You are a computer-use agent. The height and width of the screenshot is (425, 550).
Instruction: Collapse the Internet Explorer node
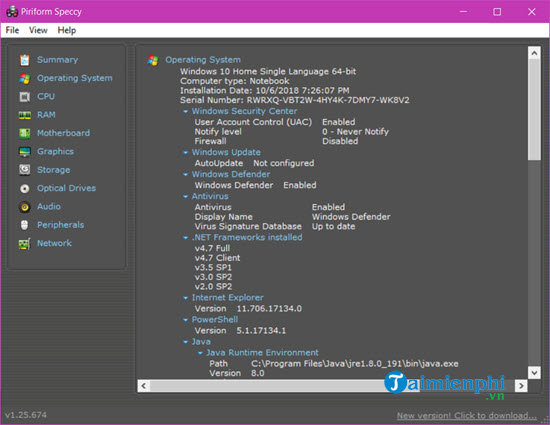pyautogui.click(x=186, y=298)
